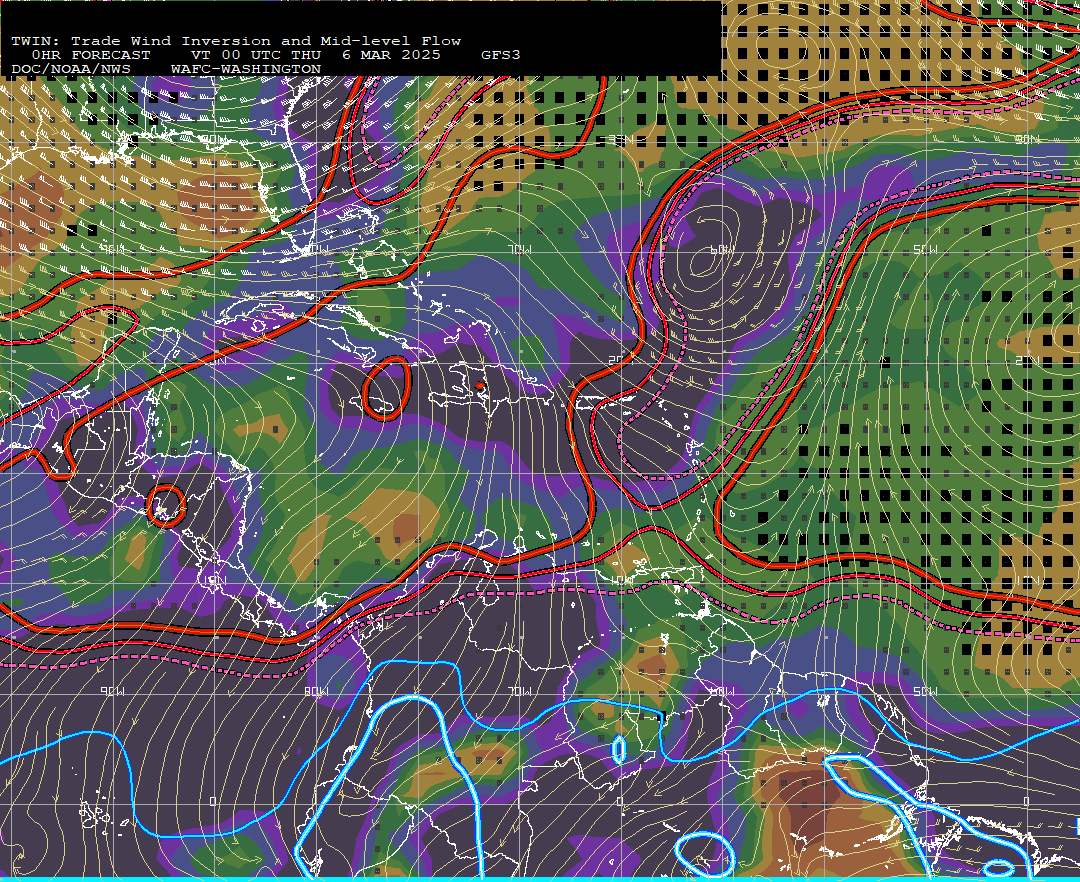The image size is (1080, 882).
Task: Click the "6 MAR 2025" date text
Action: (x=391, y=55)
